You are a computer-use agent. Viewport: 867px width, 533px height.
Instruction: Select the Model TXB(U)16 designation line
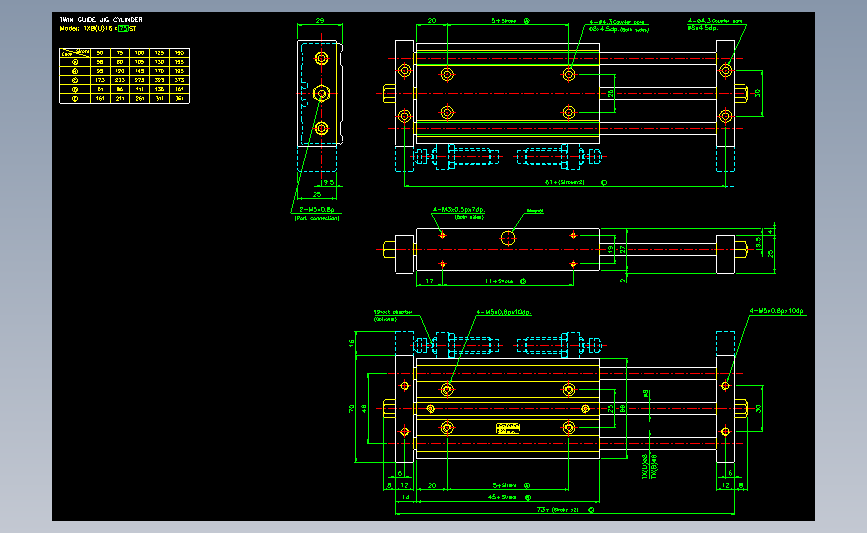pyautogui.click(x=98, y=28)
